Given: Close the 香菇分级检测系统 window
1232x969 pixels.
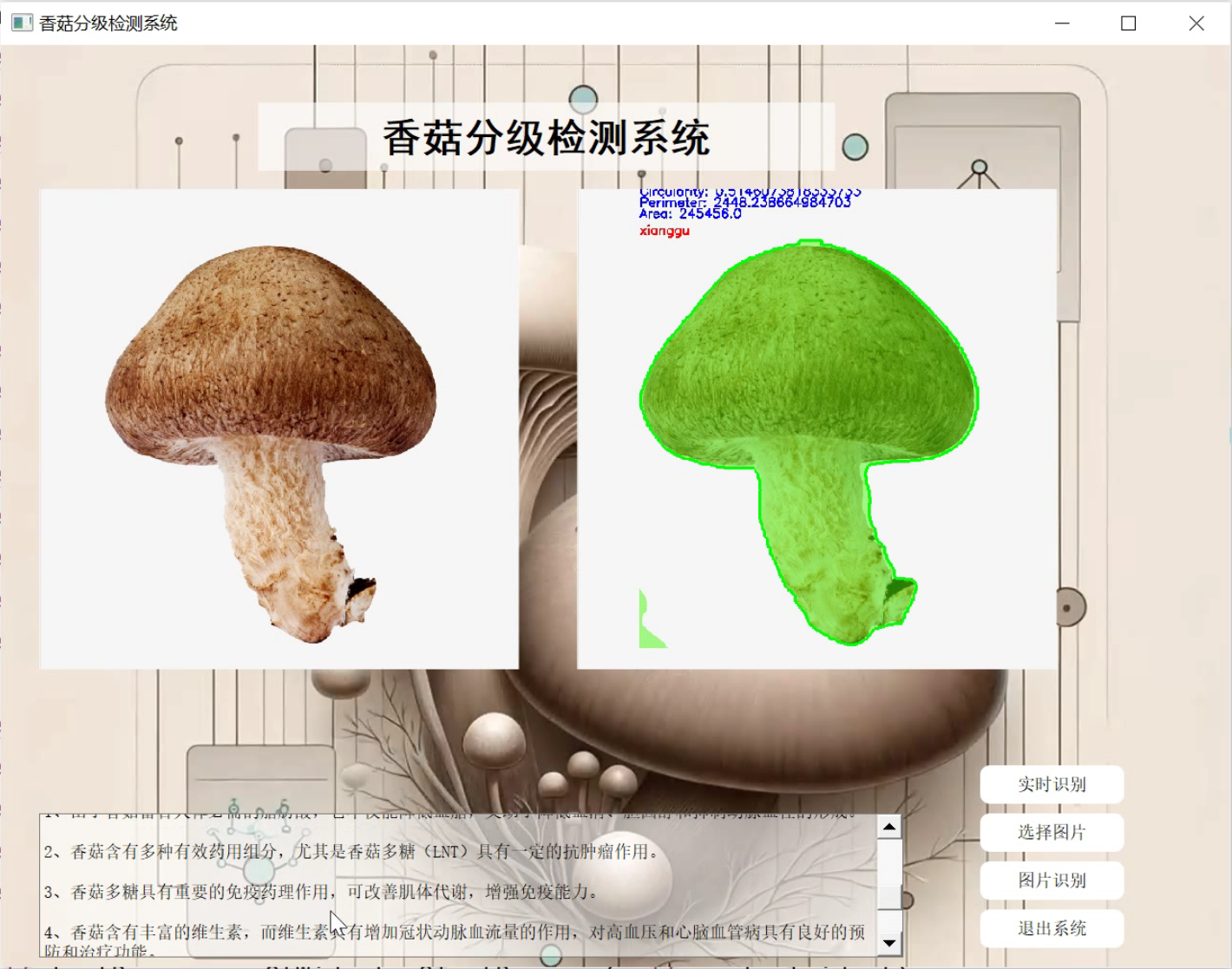Looking at the screenshot, I should 1196,23.
